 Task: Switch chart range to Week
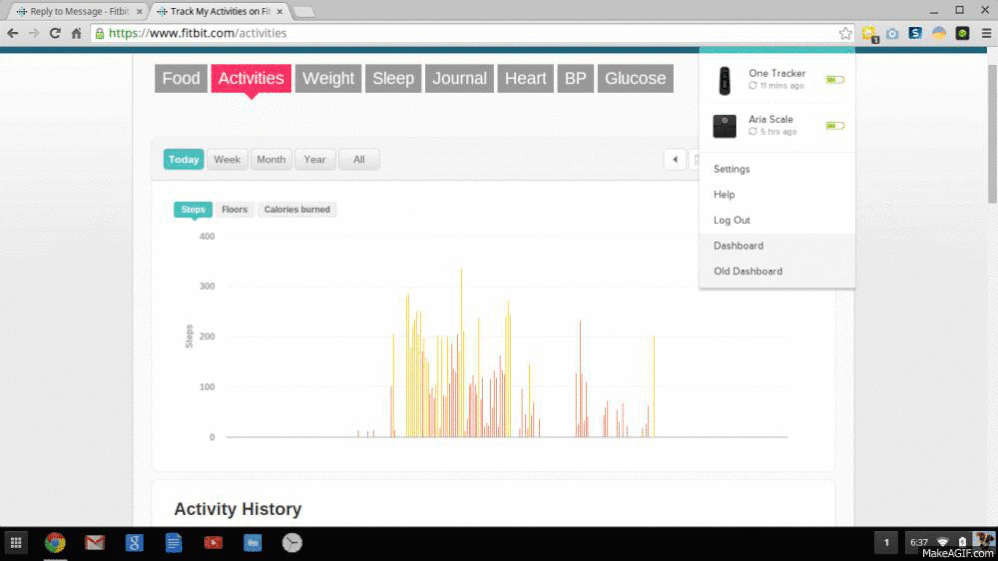tap(227, 159)
